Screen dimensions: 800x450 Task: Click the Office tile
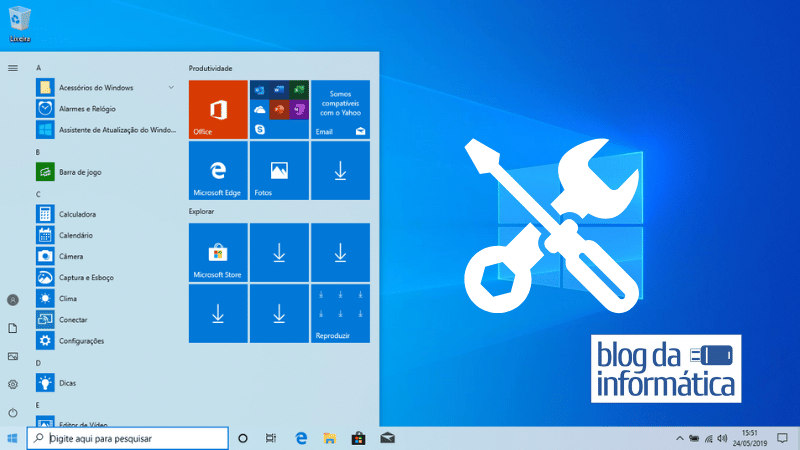(x=218, y=109)
